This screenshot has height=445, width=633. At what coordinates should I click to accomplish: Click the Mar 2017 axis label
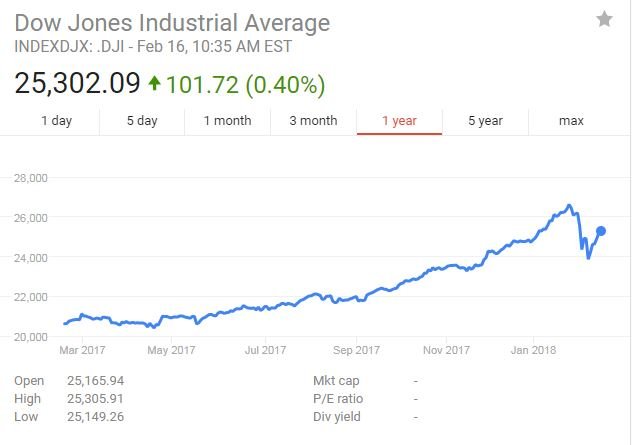[x=82, y=350]
